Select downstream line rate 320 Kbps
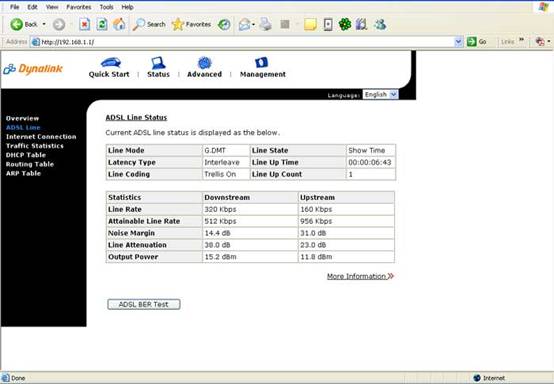This screenshot has width=554, height=384. pos(220,209)
